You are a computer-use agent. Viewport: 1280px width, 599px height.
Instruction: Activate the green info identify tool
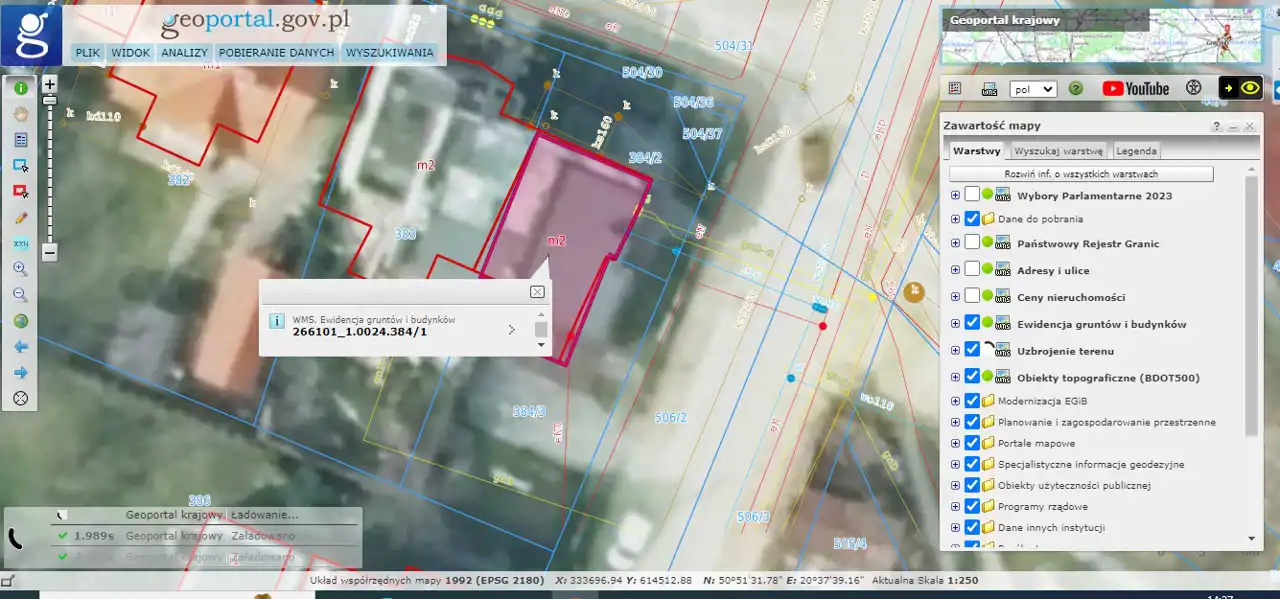[20, 88]
